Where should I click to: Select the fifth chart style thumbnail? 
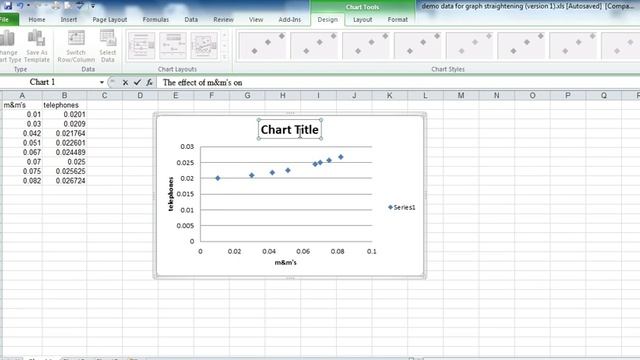click(x=471, y=45)
